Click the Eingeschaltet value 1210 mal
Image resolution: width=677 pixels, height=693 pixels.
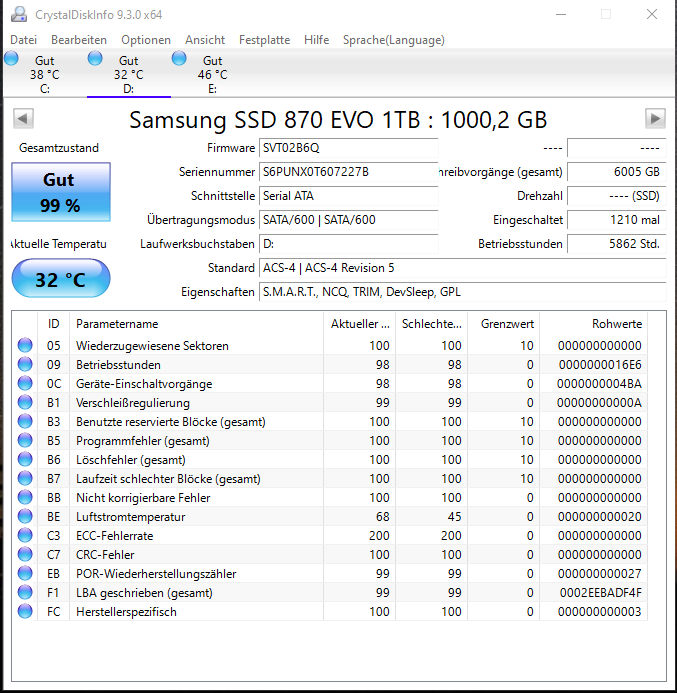[616, 220]
